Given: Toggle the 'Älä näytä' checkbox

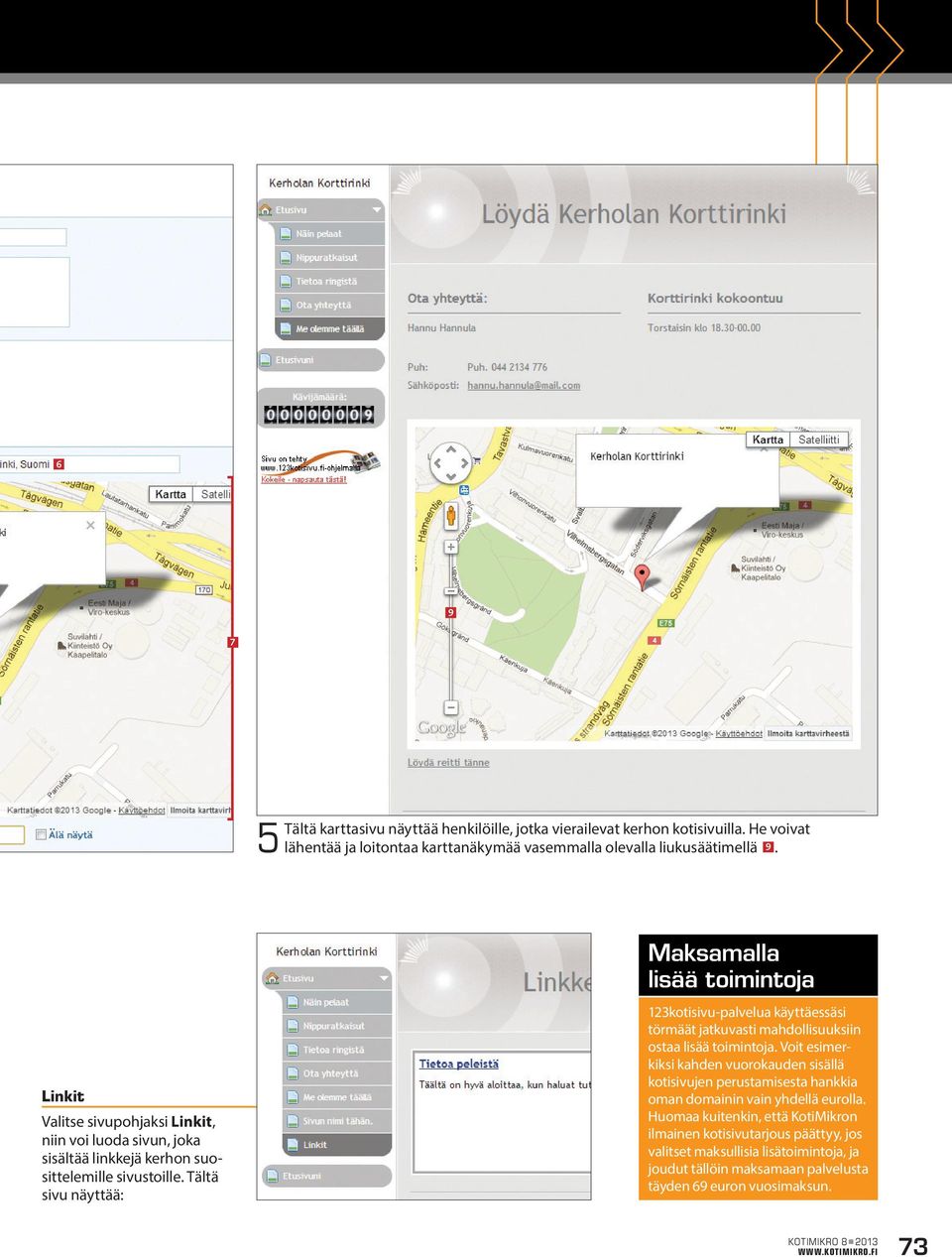Looking at the screenshot, I should click(41, 834).
